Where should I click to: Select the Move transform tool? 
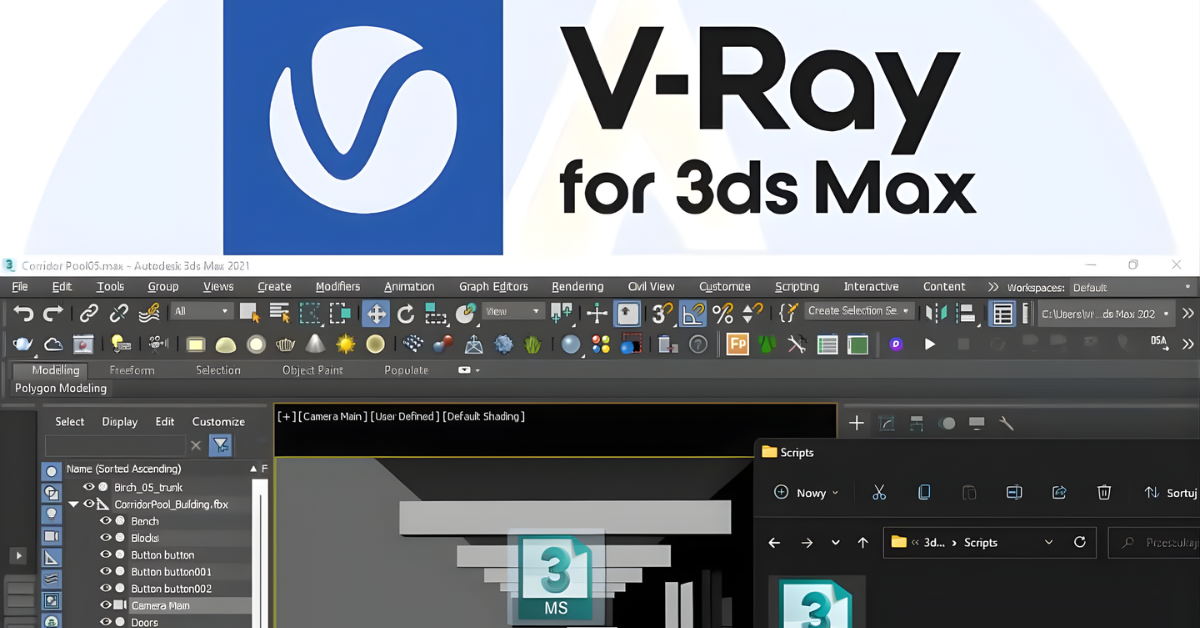(376, 314)
